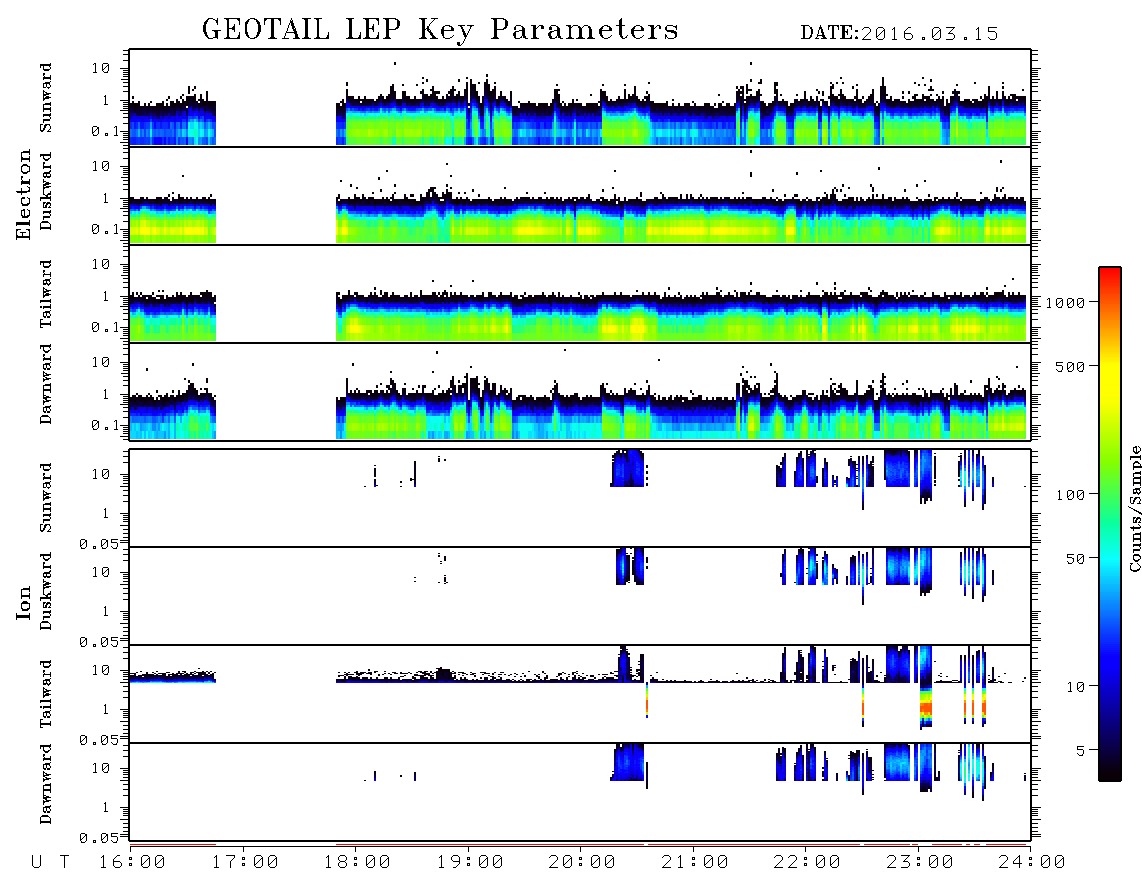Click the 0.1 tick of Electron Sunward panel
The height and width of the screenshot is (880, 1142).
(104, 132)
